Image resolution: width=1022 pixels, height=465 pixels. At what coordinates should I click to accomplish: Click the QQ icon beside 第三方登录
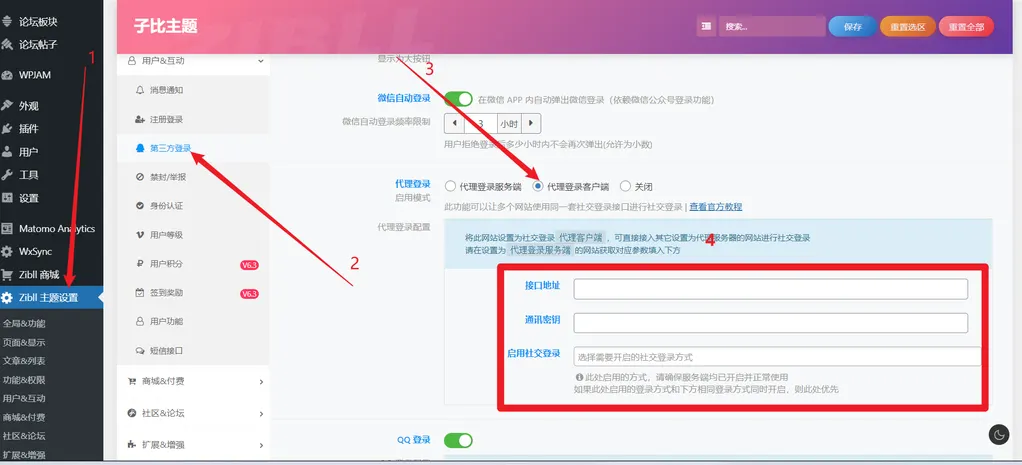139,148
